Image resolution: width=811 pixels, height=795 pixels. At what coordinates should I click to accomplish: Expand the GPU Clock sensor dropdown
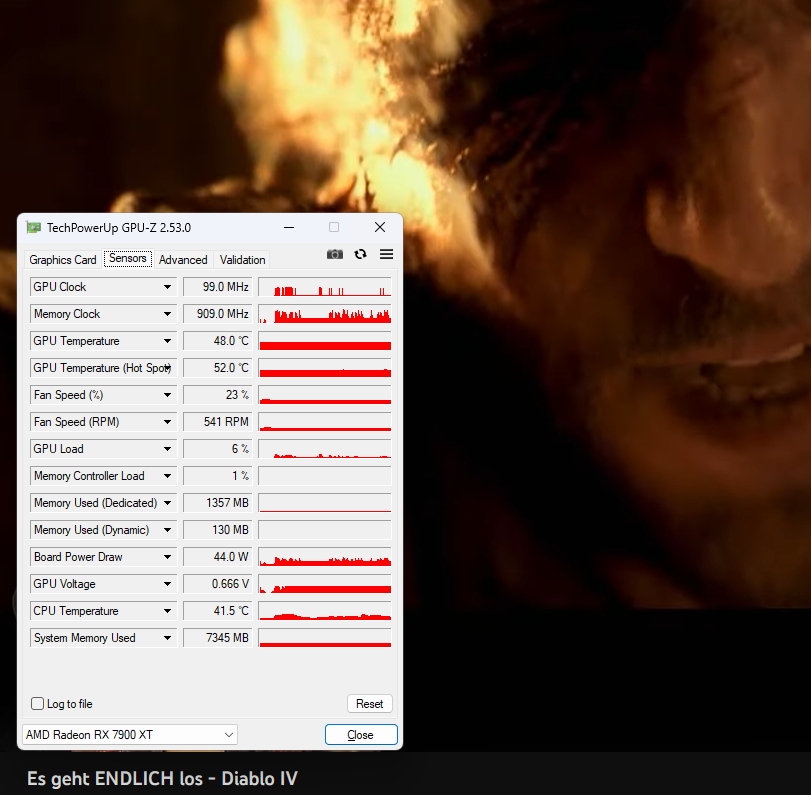pos(167,287)
